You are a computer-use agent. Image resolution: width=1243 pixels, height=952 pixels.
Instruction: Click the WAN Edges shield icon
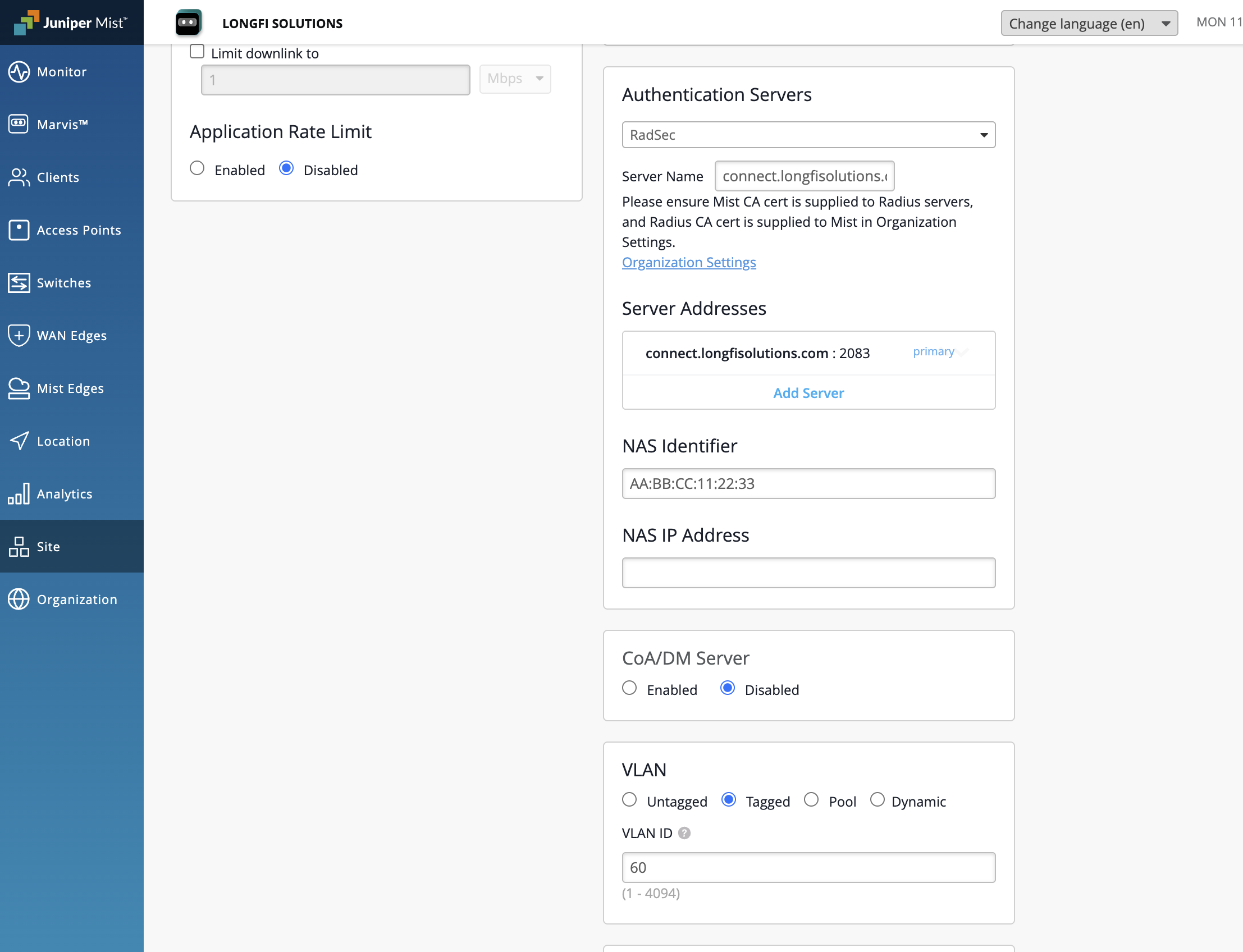(19, 336)
